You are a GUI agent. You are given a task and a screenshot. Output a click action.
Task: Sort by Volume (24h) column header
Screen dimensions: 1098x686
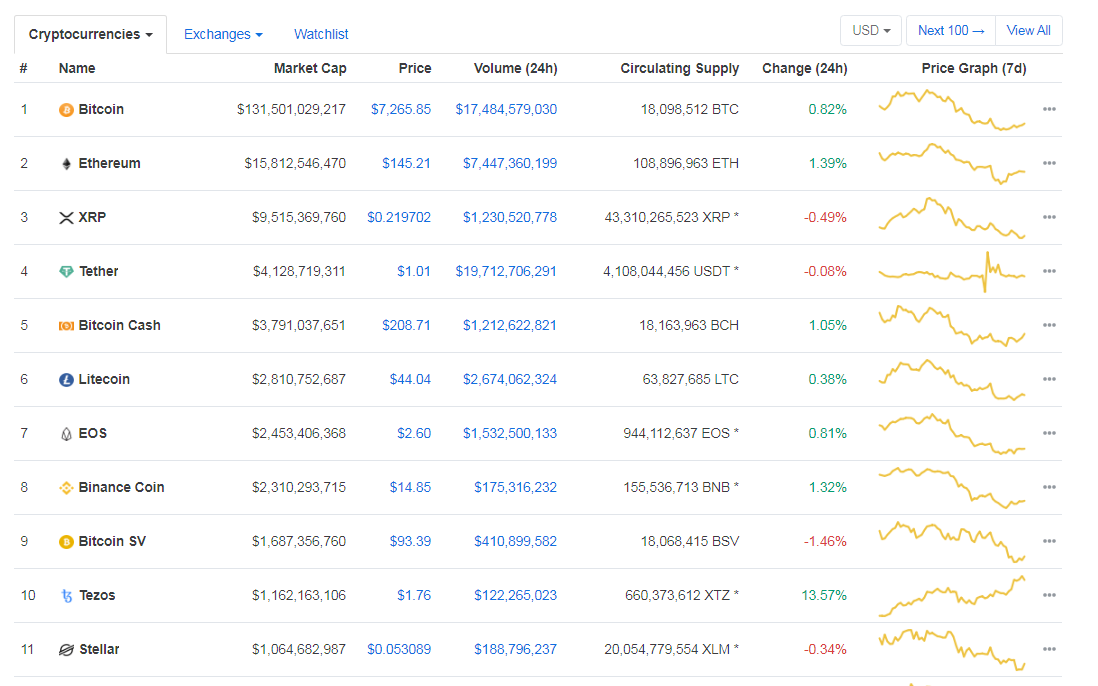tap(515, 69)
